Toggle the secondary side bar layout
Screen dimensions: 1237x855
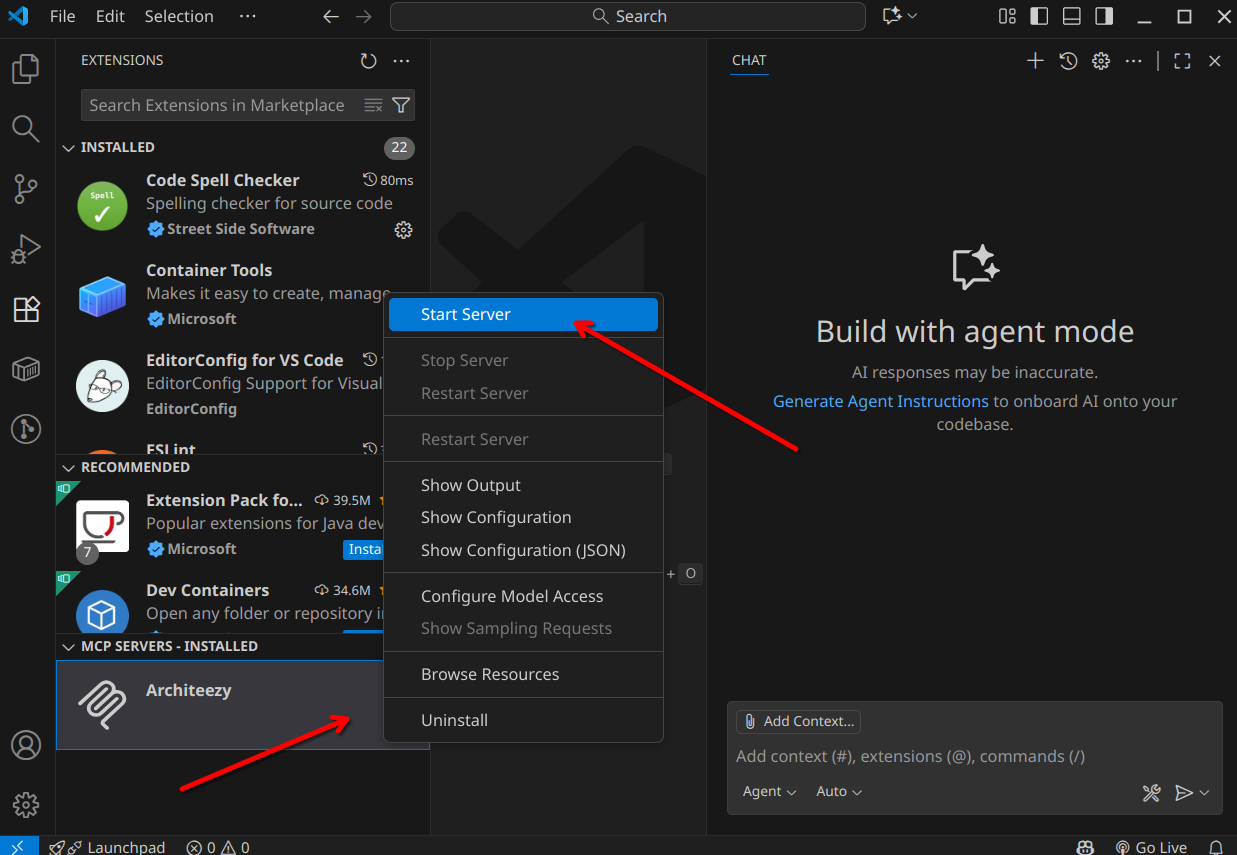[1103, 16]
